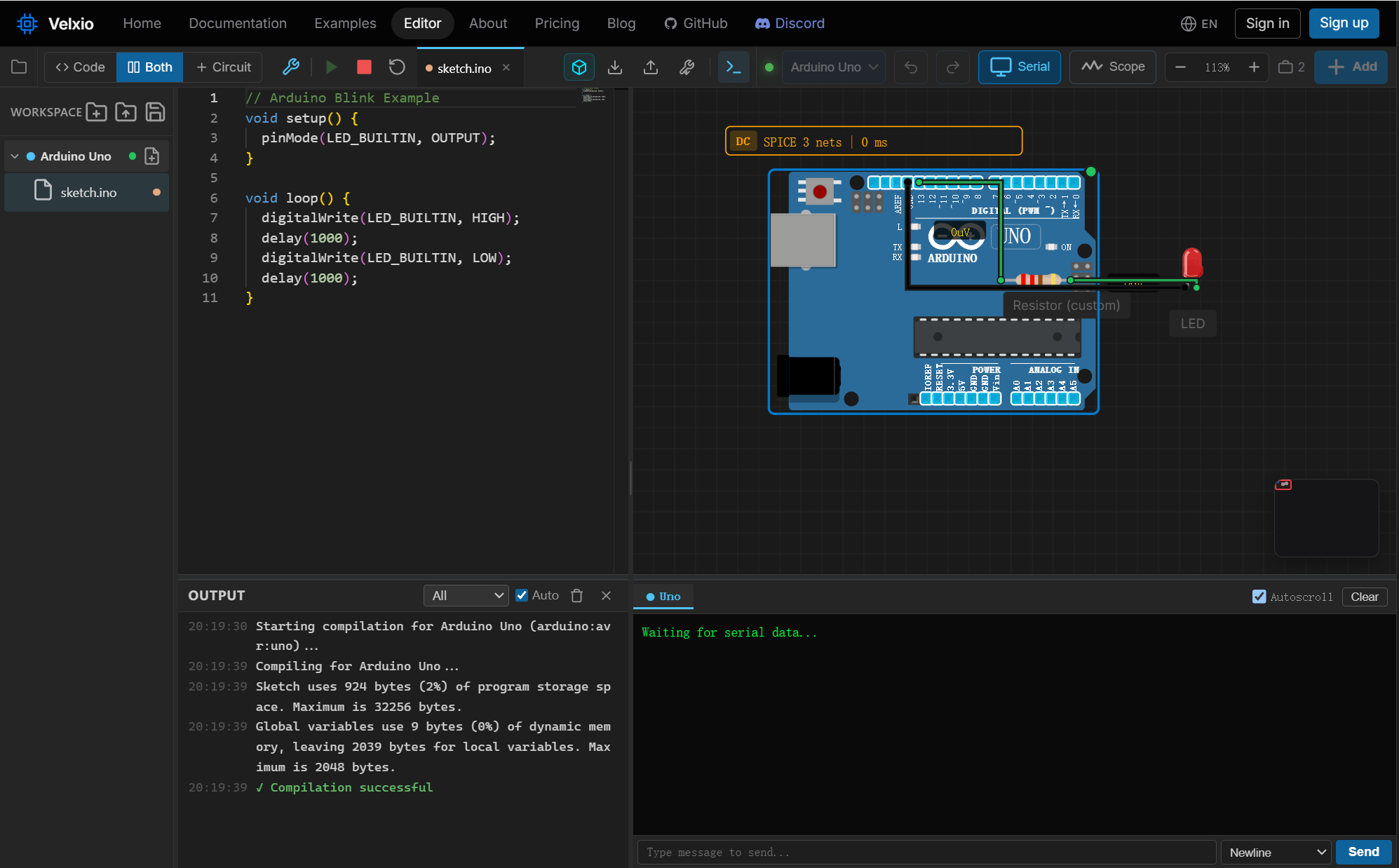
Task: Open the Newline line-ending dropdown
Action: [1276, 852]
